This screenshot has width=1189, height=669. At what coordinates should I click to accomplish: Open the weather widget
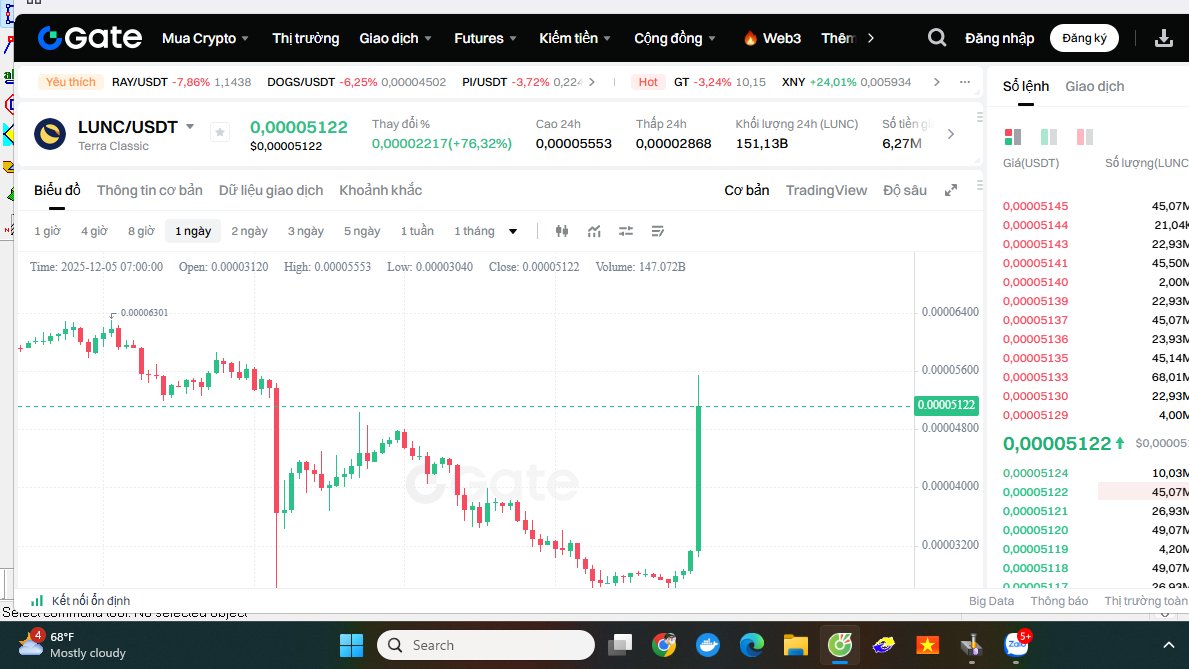pos(72,645)
